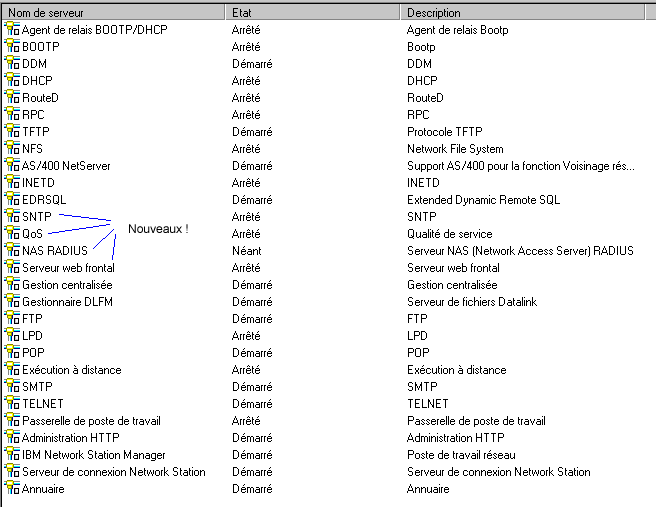The width and height of the screenshot is (656, 507).
Task: Click the Arrêté status of QoS row
Action: coord(246,233)
